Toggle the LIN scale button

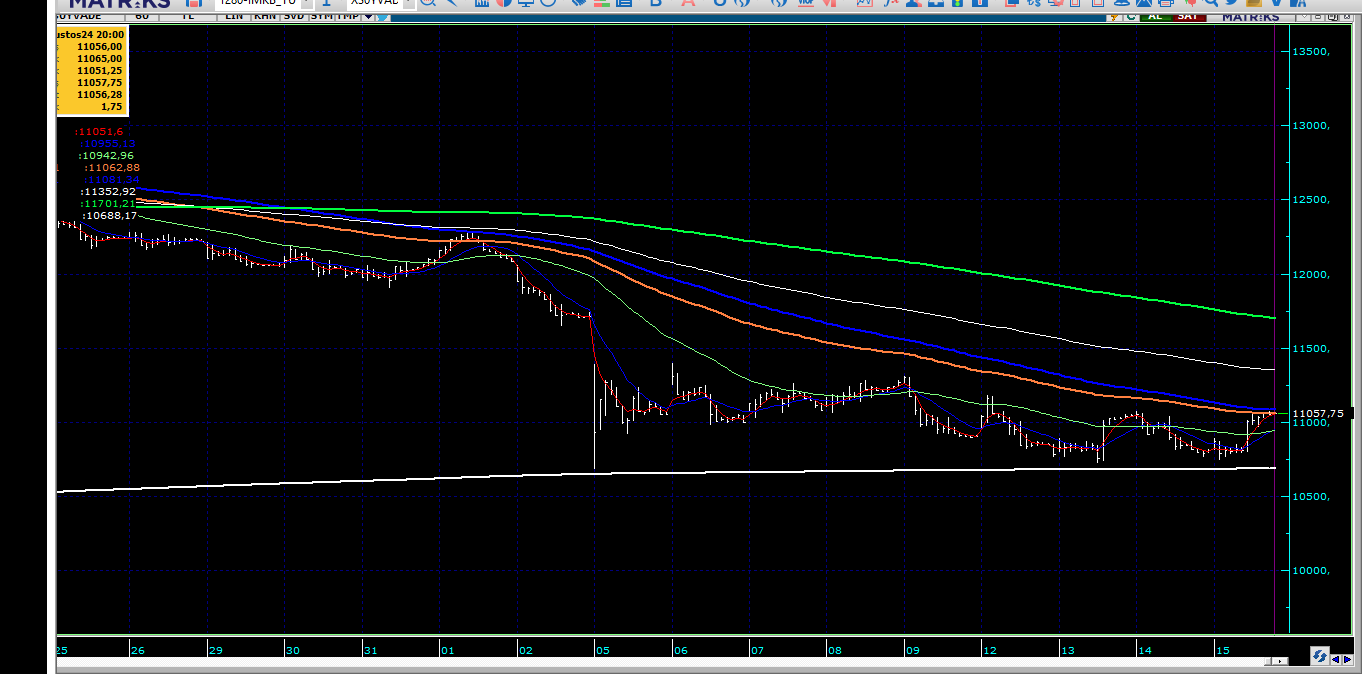(x=234, y=16)
